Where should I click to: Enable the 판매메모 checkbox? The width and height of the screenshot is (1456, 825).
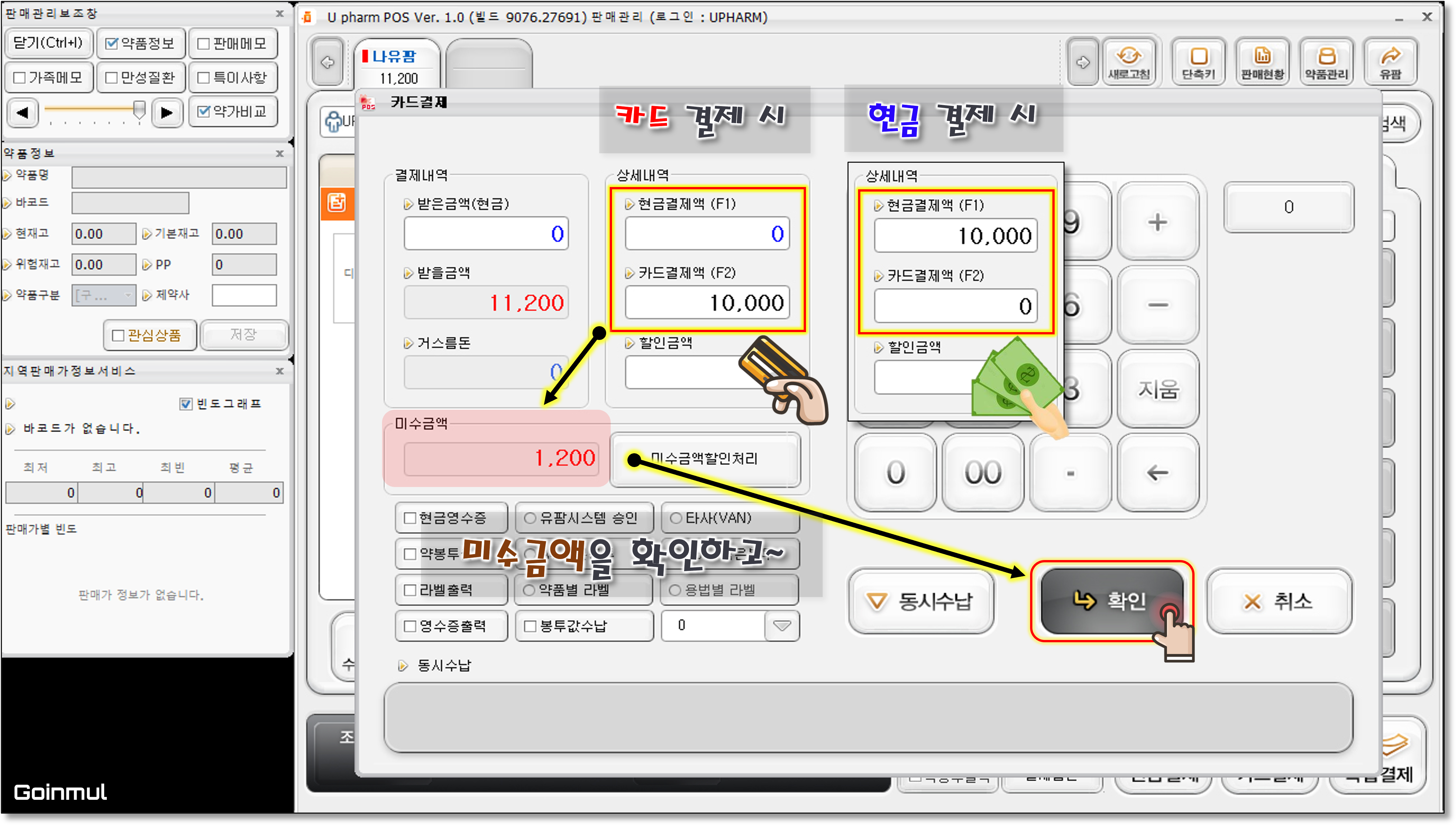click(x=203, y=44)
